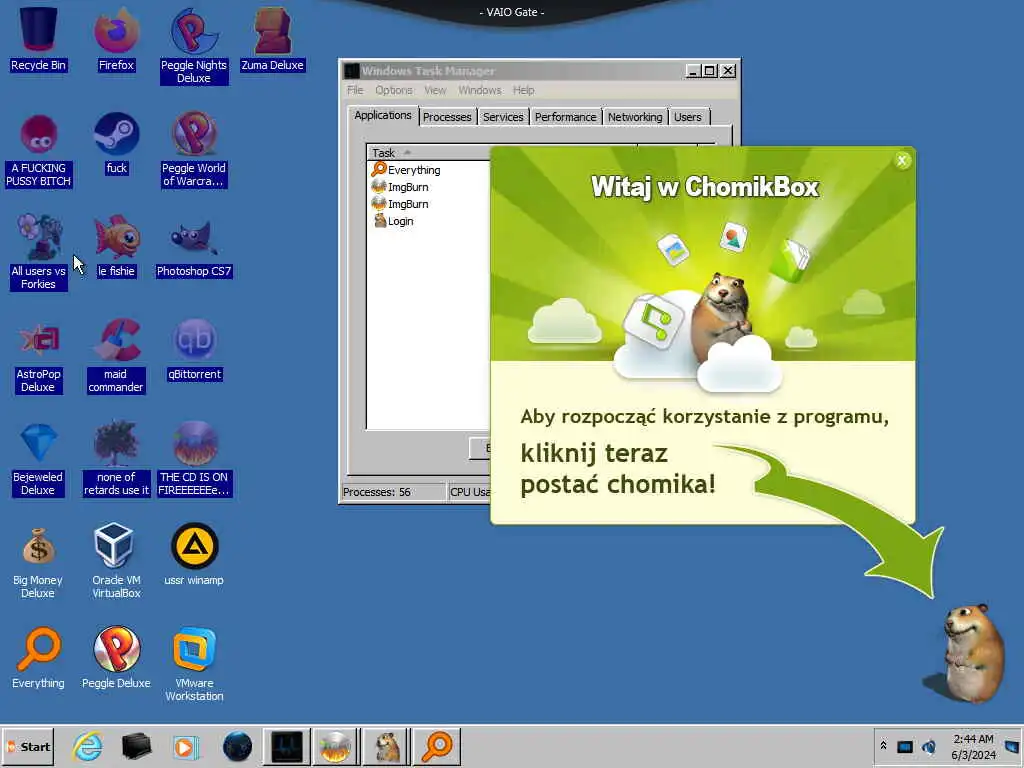The width and height of the screenshot is (1024, 768).
Task: Open the File menu in Task Manager
Action: tap(355, 90)
